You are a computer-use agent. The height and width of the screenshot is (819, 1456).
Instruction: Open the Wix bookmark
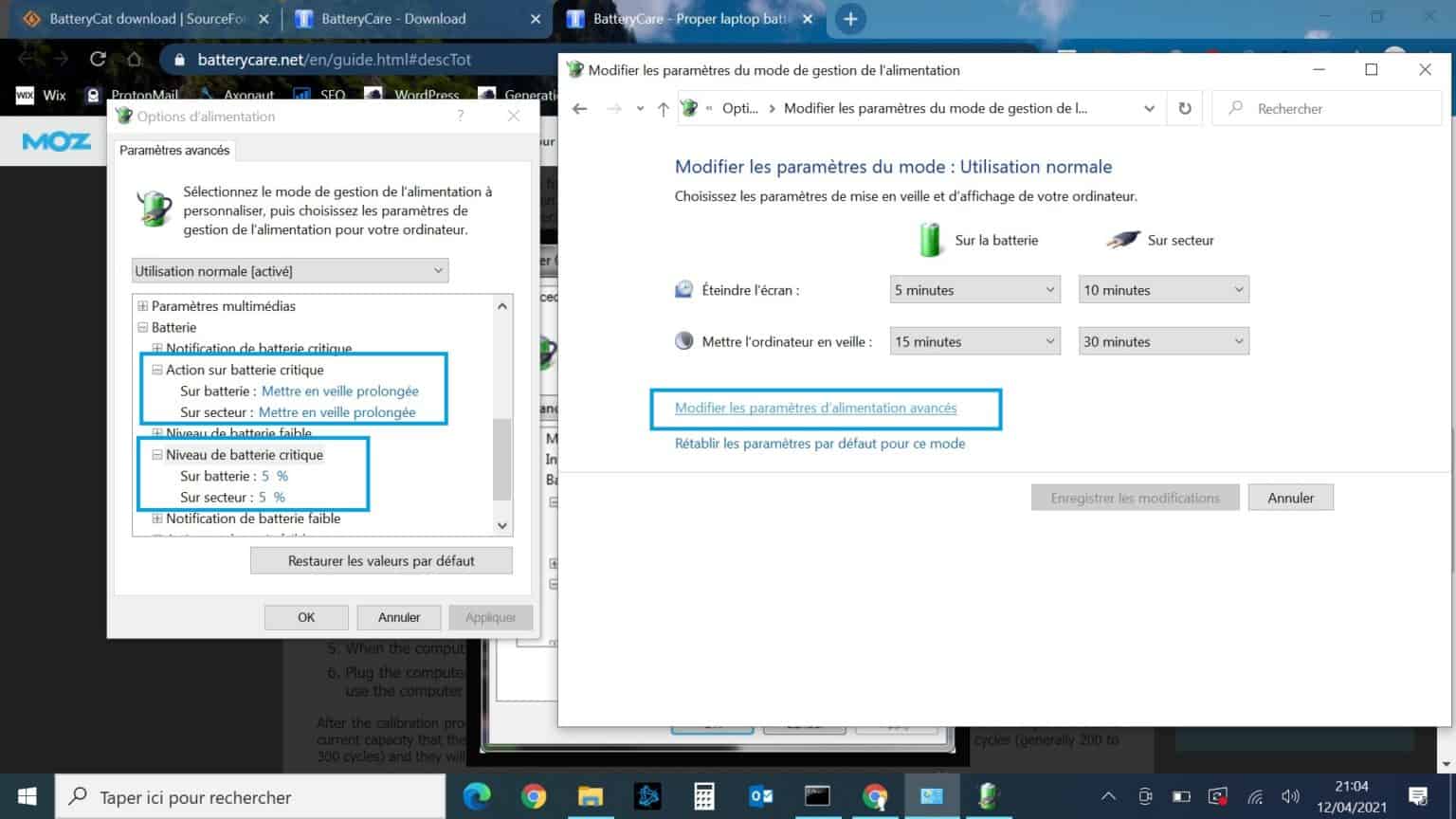[42, 95]
